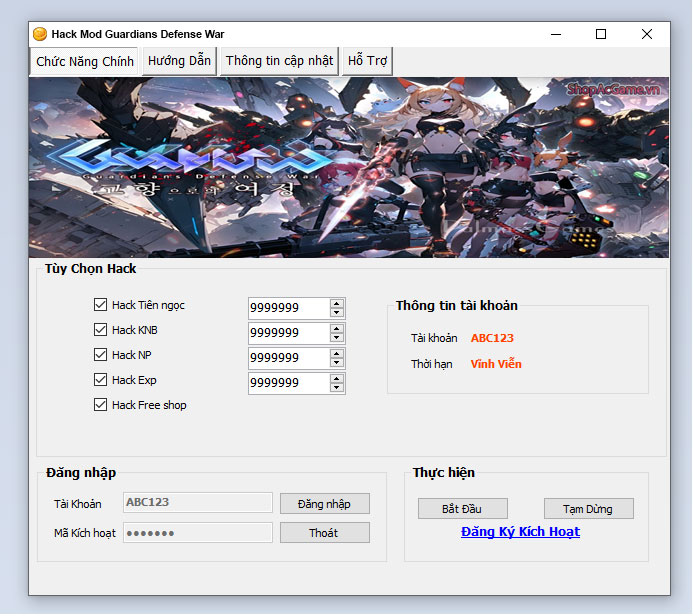Screen dimensions: 693x616
Task: Decrease the Hack Exp value with down arrow
Action: pos(337,388)
